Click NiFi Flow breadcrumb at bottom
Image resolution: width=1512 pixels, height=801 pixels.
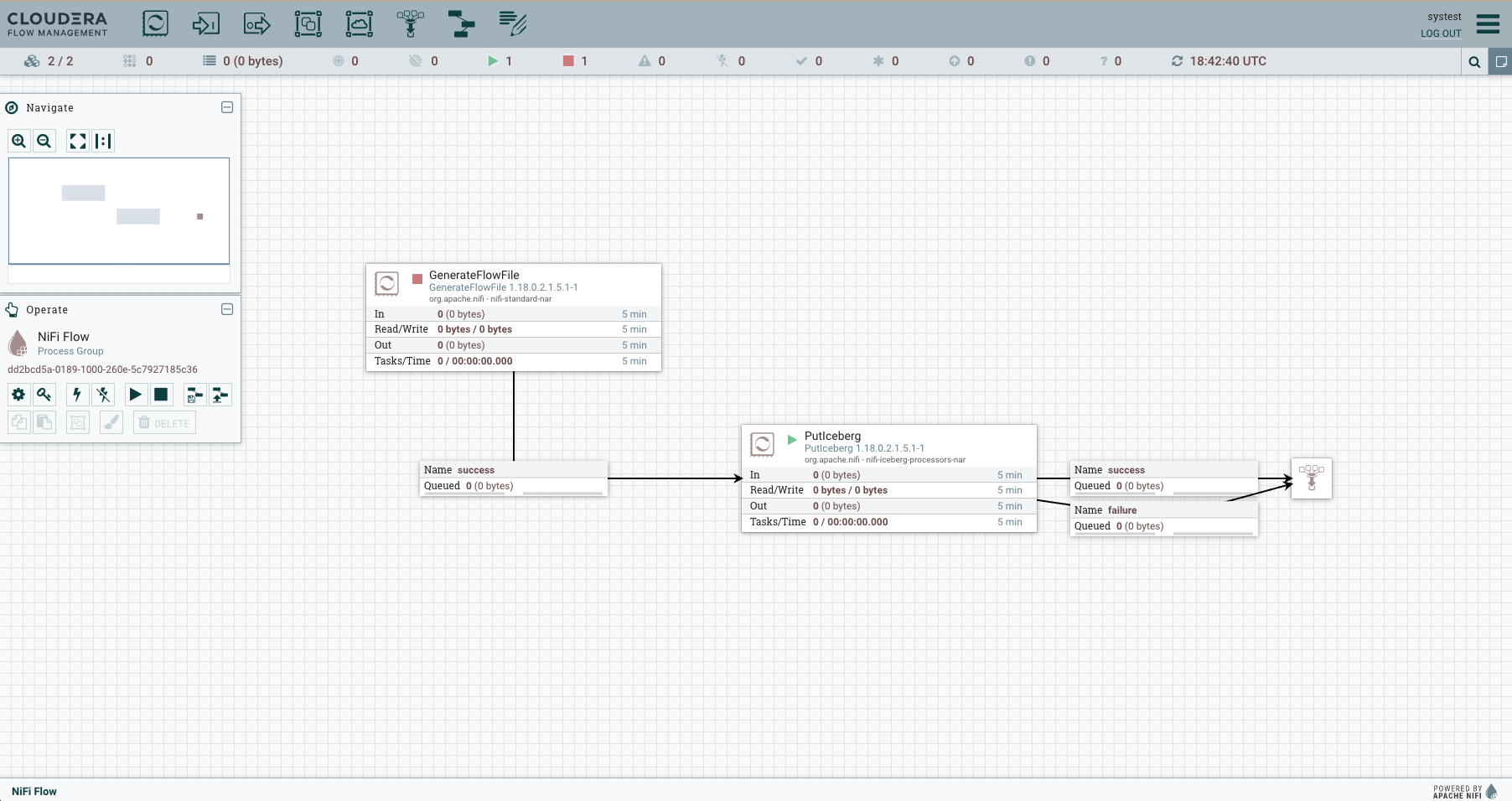pos(34,791)
